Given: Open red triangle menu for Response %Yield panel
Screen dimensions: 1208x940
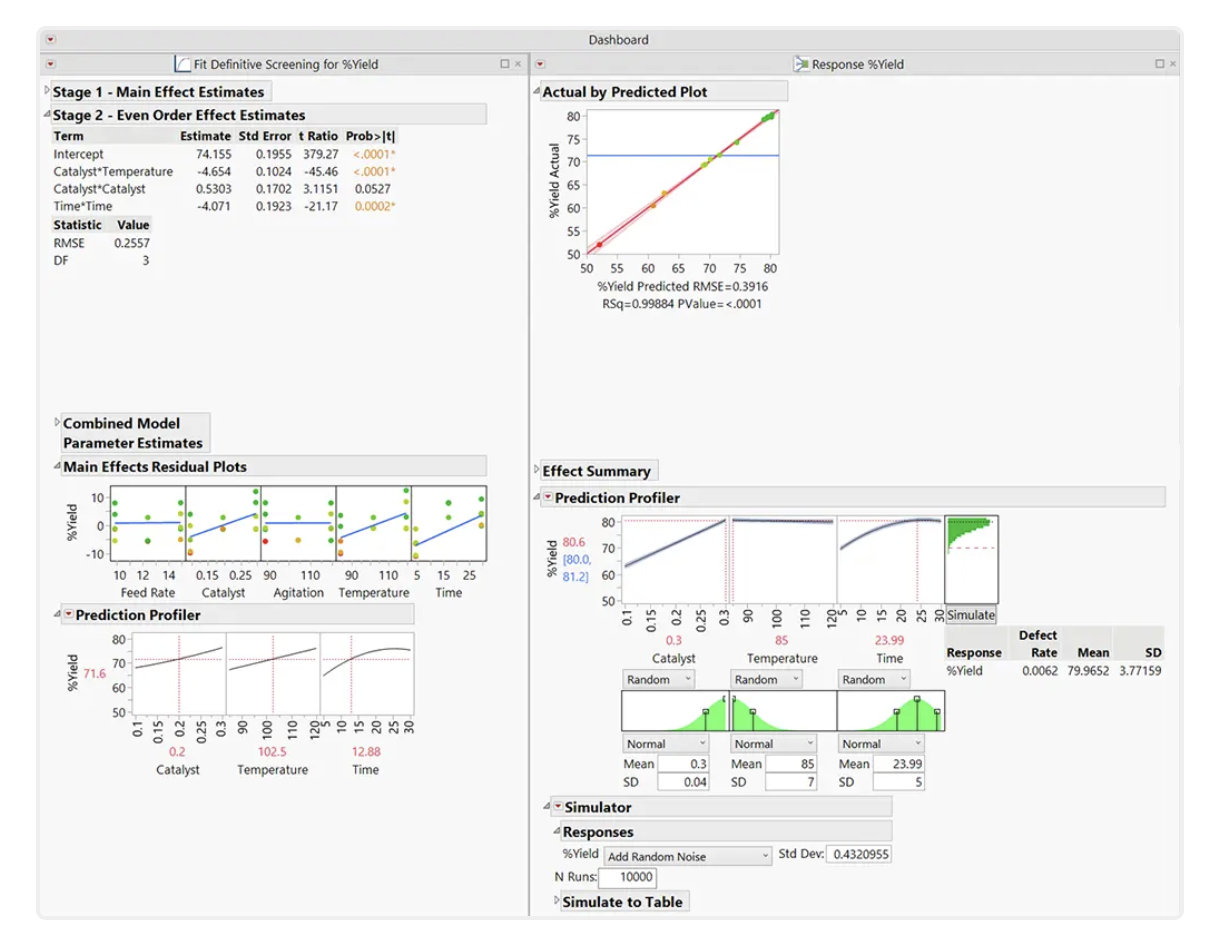Looking at the screenshot, I should (x=540, y=64).
